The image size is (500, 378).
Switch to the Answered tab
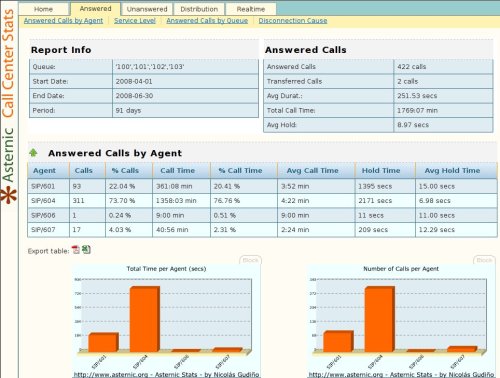click(96, 9)
